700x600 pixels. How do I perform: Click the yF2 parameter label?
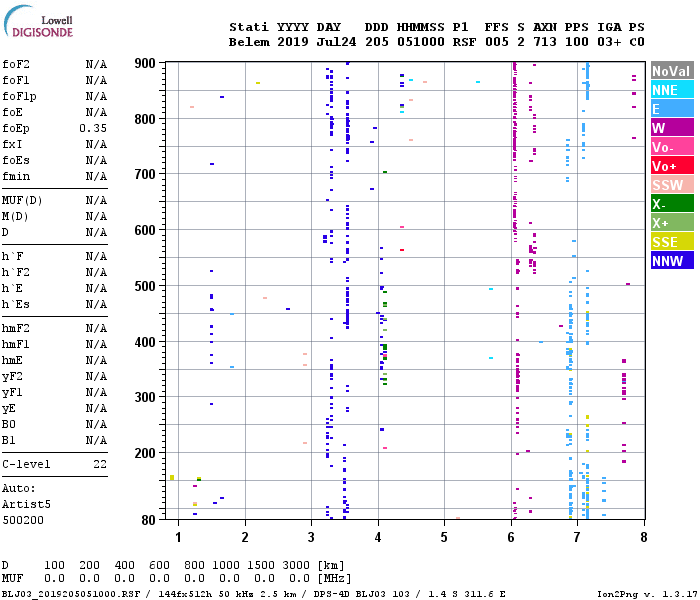12,377
